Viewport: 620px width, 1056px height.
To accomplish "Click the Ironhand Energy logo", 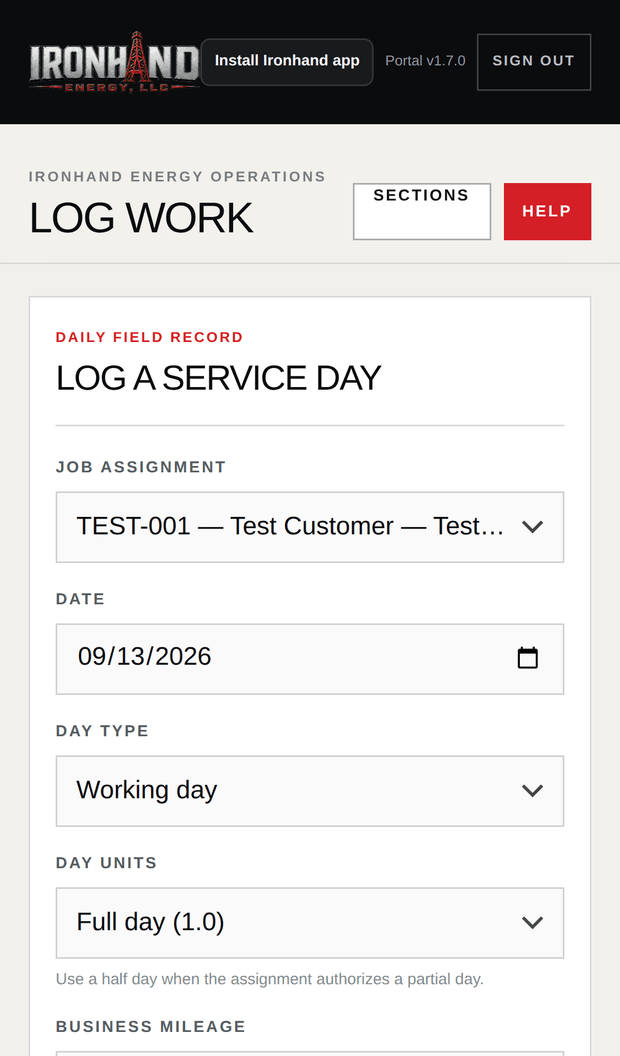I will [114, 62].
